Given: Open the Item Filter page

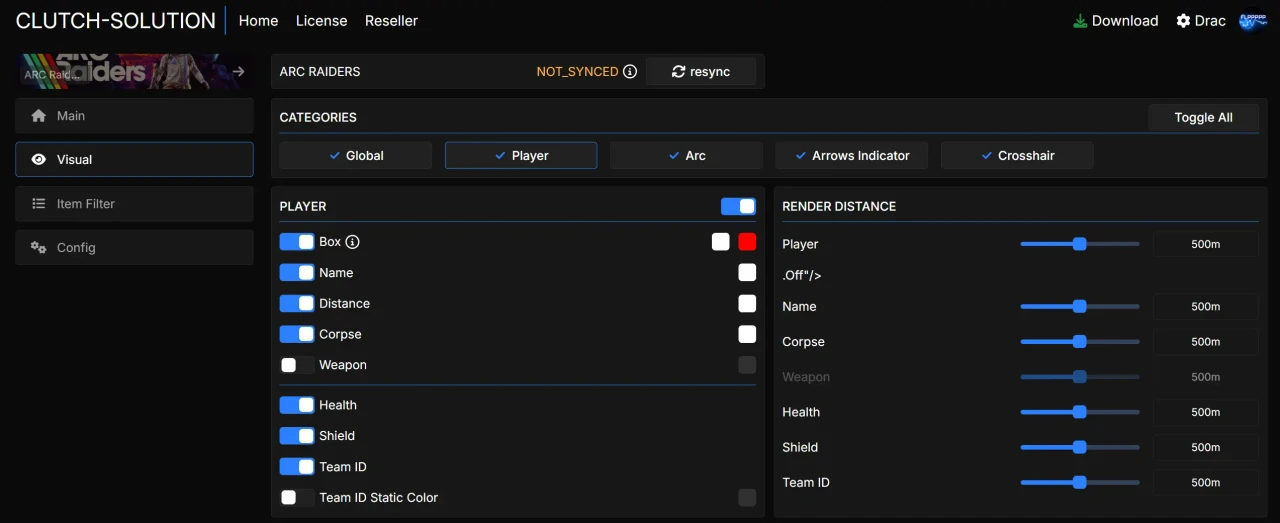Looking at the screenshot, I should coord(134,204).
